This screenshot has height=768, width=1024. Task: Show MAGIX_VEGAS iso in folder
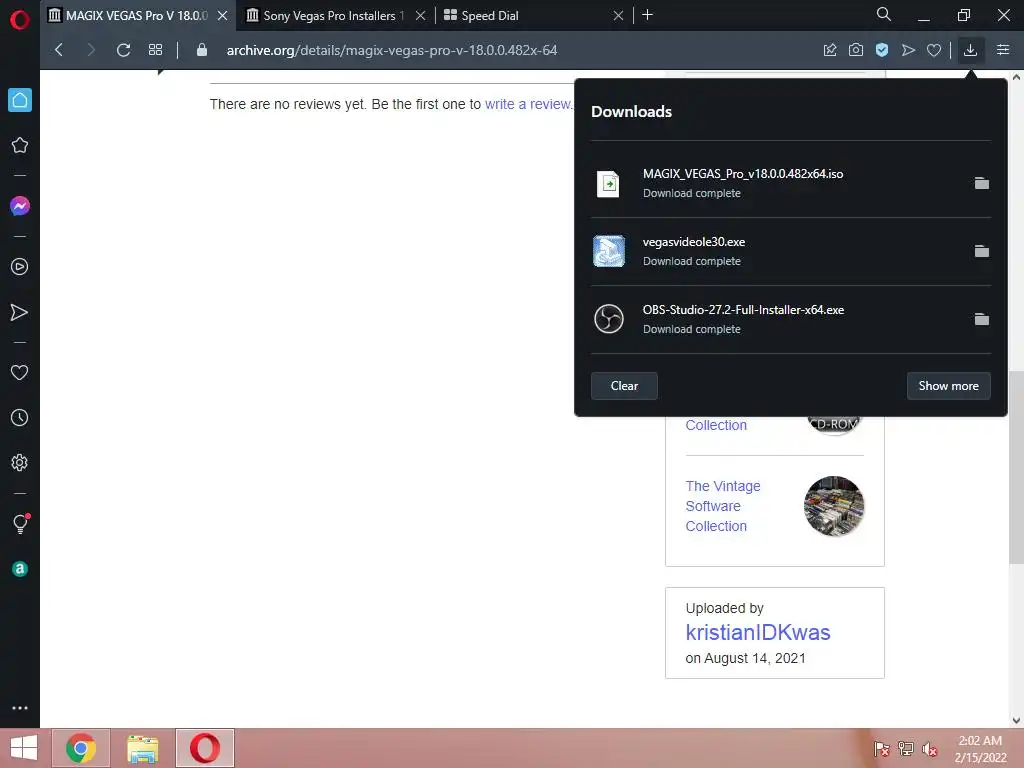pyautogui.click(x=982, y=184)
